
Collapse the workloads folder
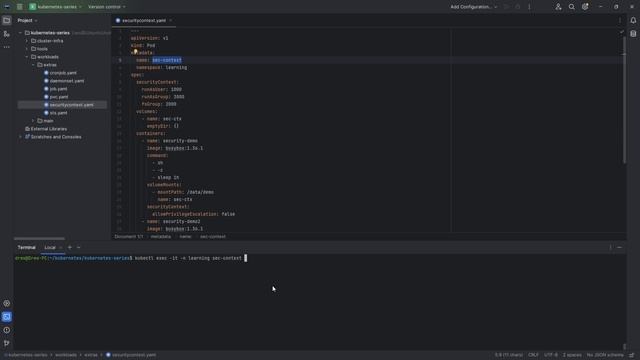pos(27,57)
